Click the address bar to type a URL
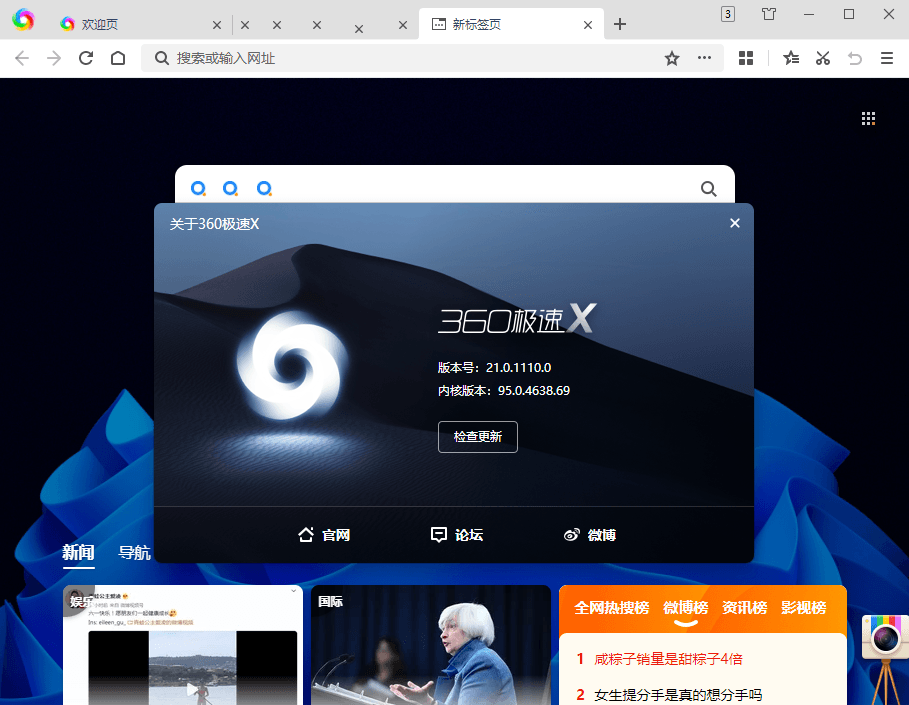This screenshot has width=909, height=705. pos(400,58)
